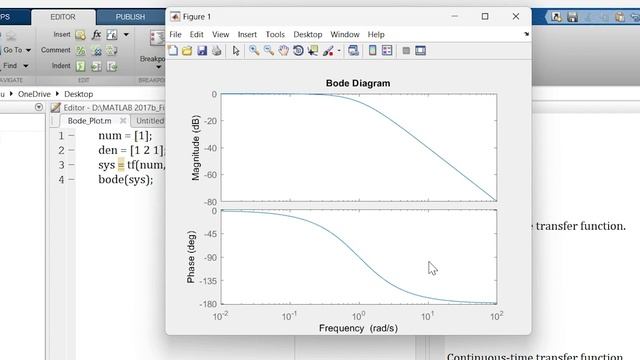This screenshot has height=360, width=640.
Task: Open the Tools menu in Figure 1
Action: pyautogui.click(x=275, y=35)
